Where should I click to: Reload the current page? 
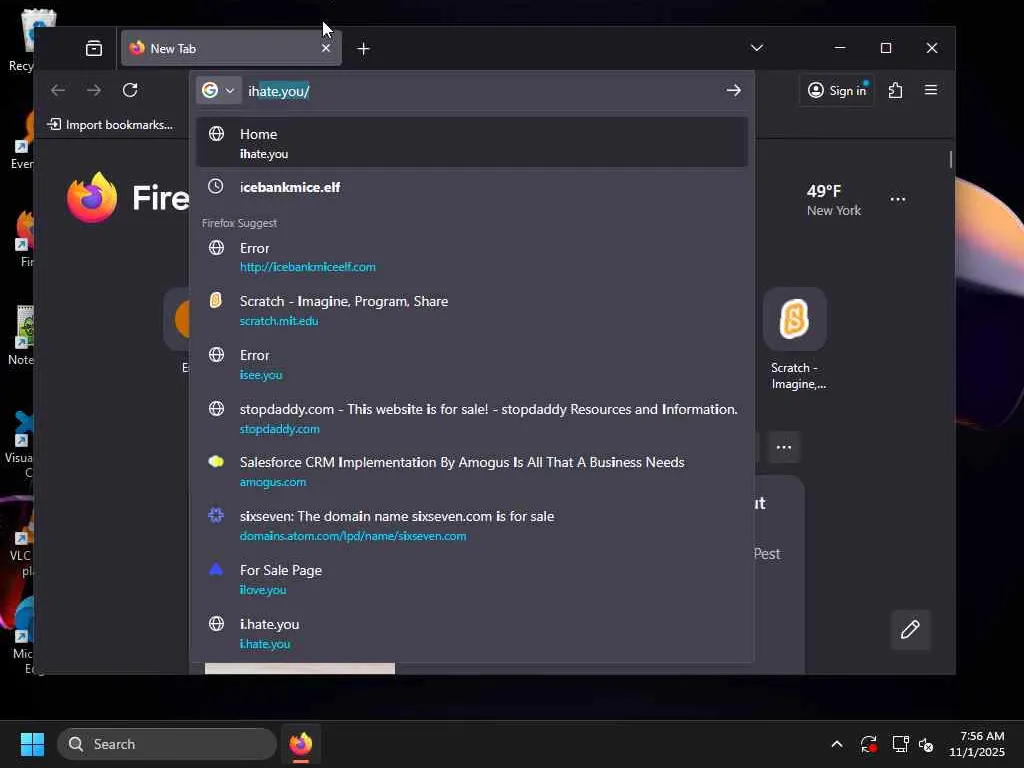(x=130, y=90)
